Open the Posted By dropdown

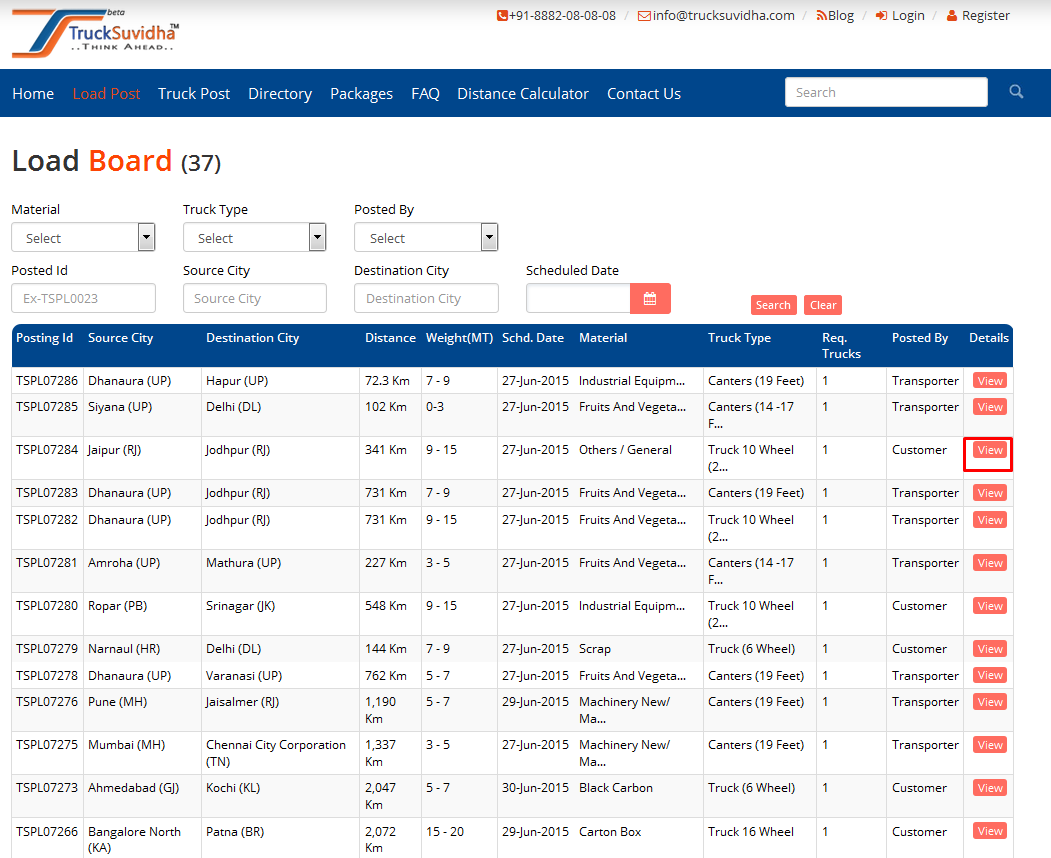tap(426, 238)
